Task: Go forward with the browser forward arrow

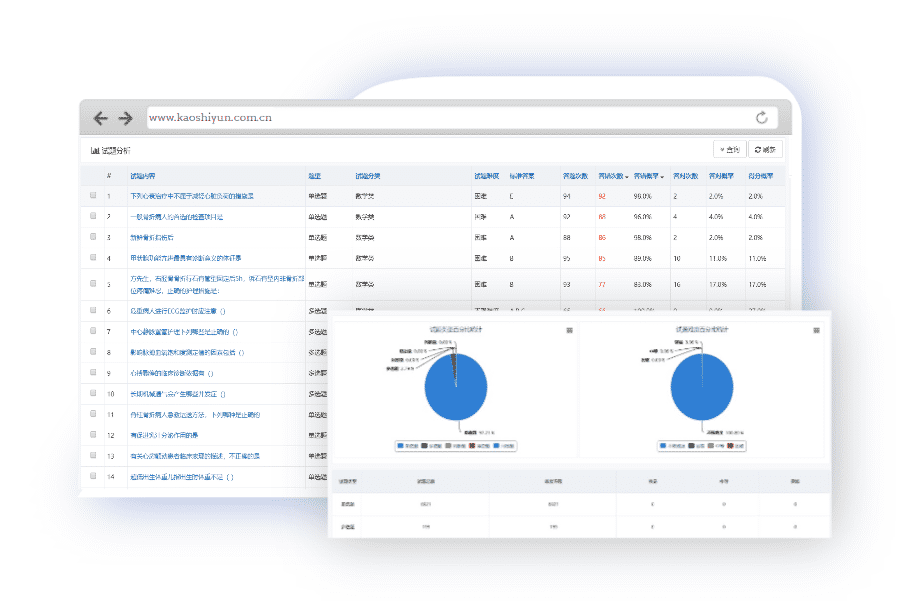Action: point(126,119)
